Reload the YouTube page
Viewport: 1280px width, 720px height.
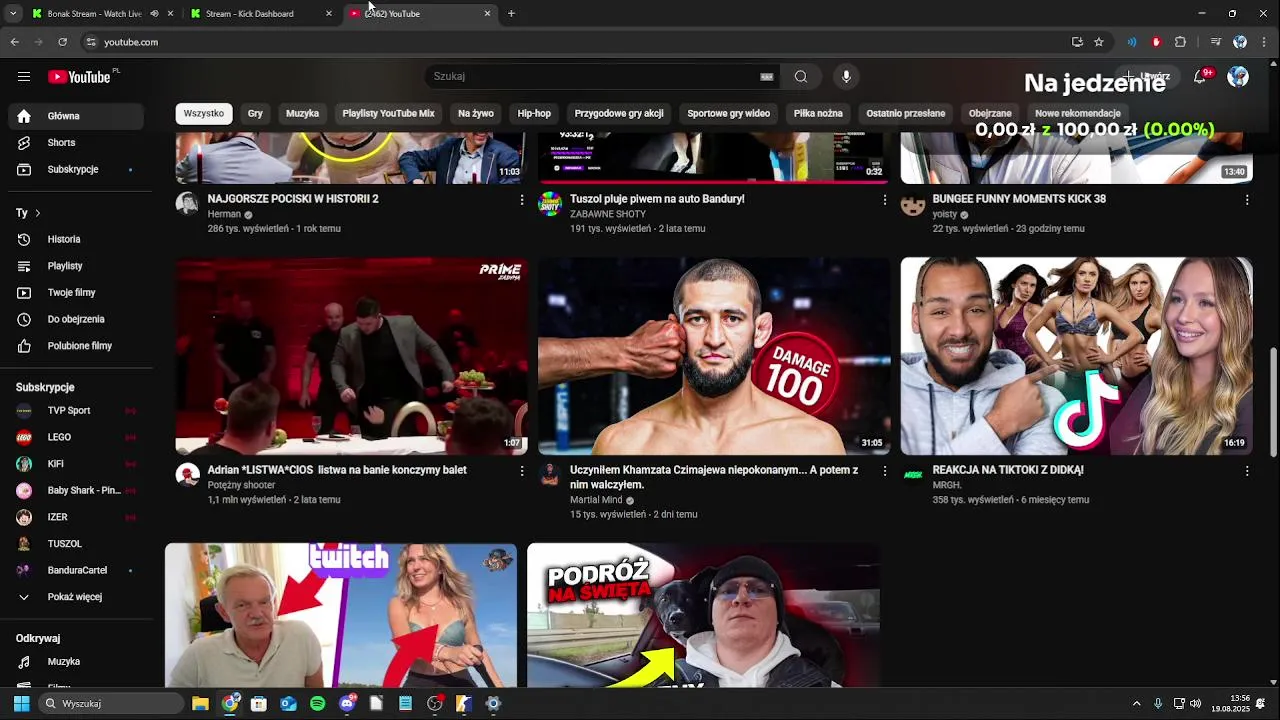[x=62, y=42]
